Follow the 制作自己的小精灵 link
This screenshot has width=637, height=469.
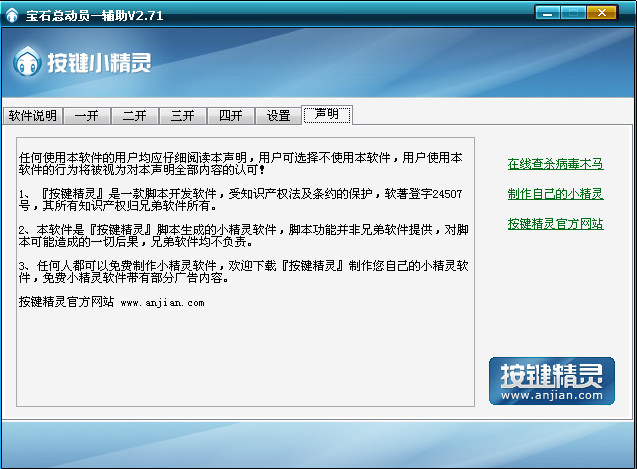coord(555,194)
